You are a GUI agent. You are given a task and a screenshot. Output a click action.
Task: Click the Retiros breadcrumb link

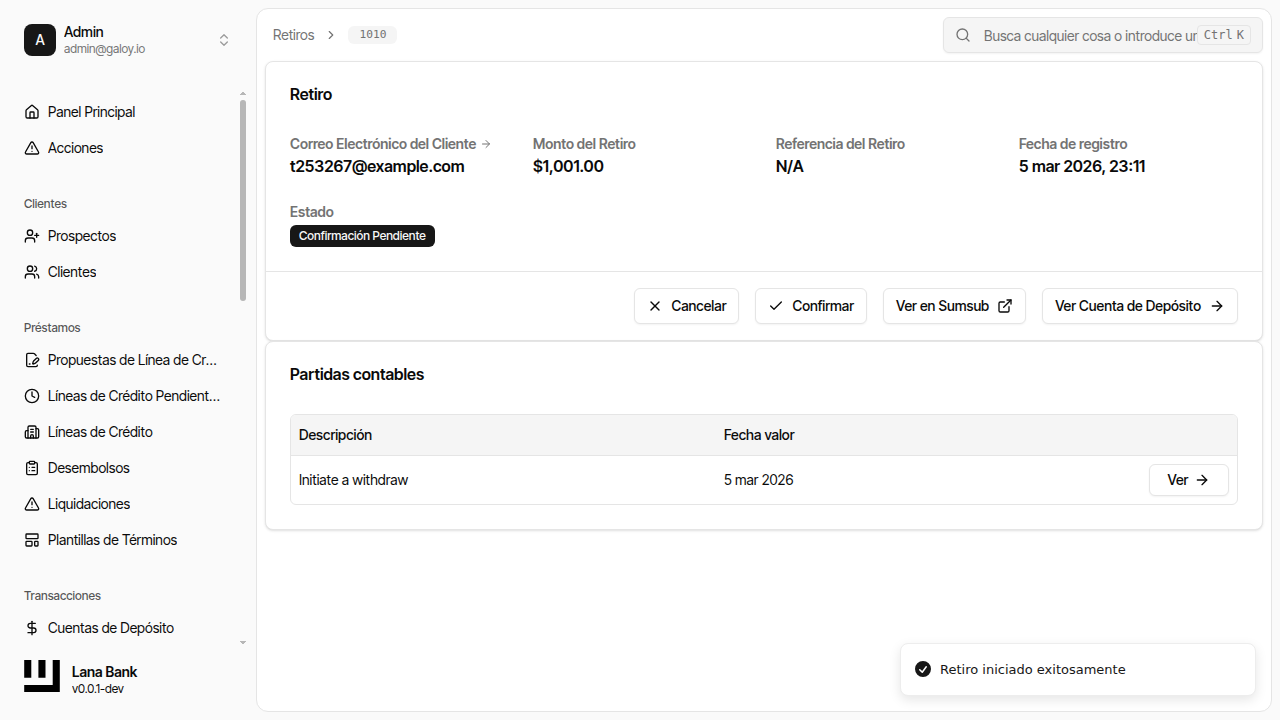tap(293, 35)
